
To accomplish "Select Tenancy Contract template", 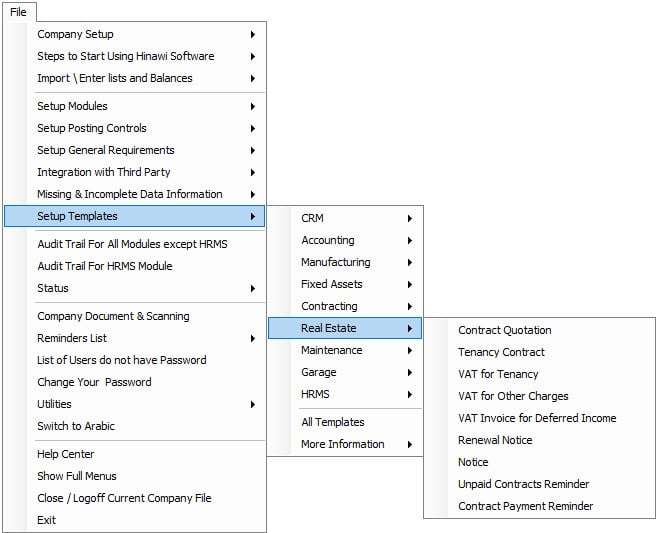I will coord(501,352).
